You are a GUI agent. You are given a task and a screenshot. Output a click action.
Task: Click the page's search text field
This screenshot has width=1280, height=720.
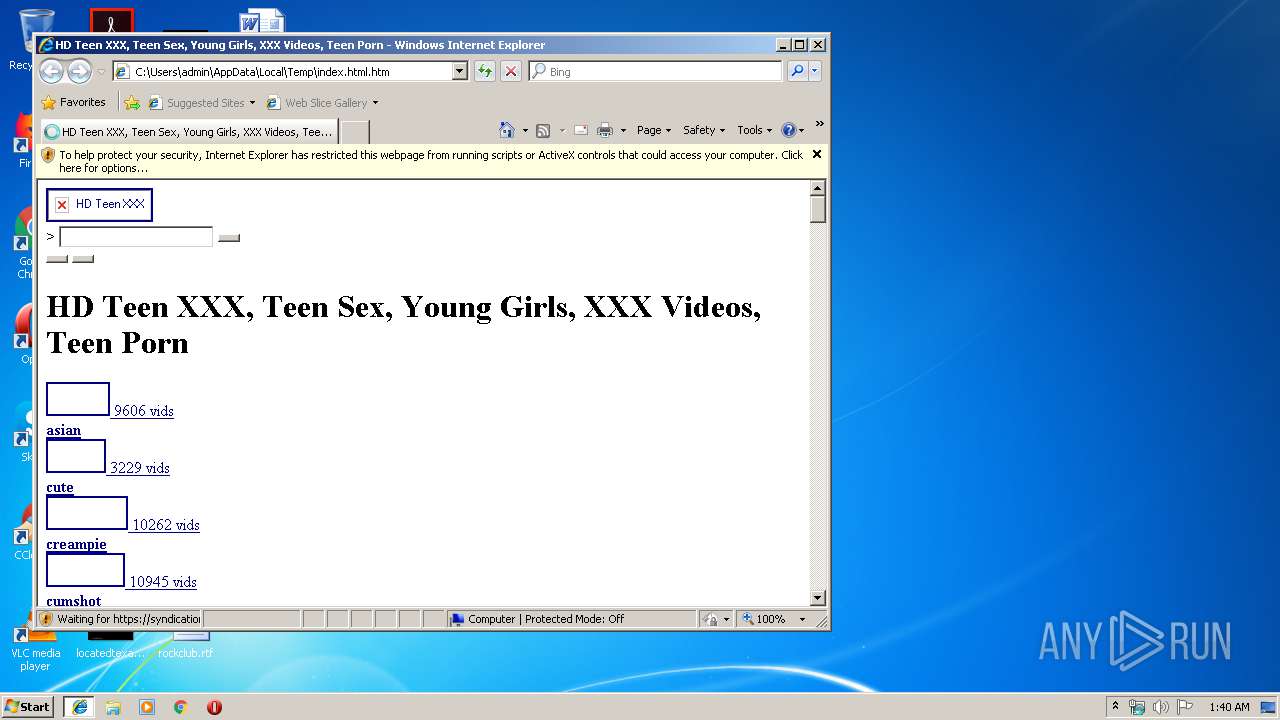[136, 237]
